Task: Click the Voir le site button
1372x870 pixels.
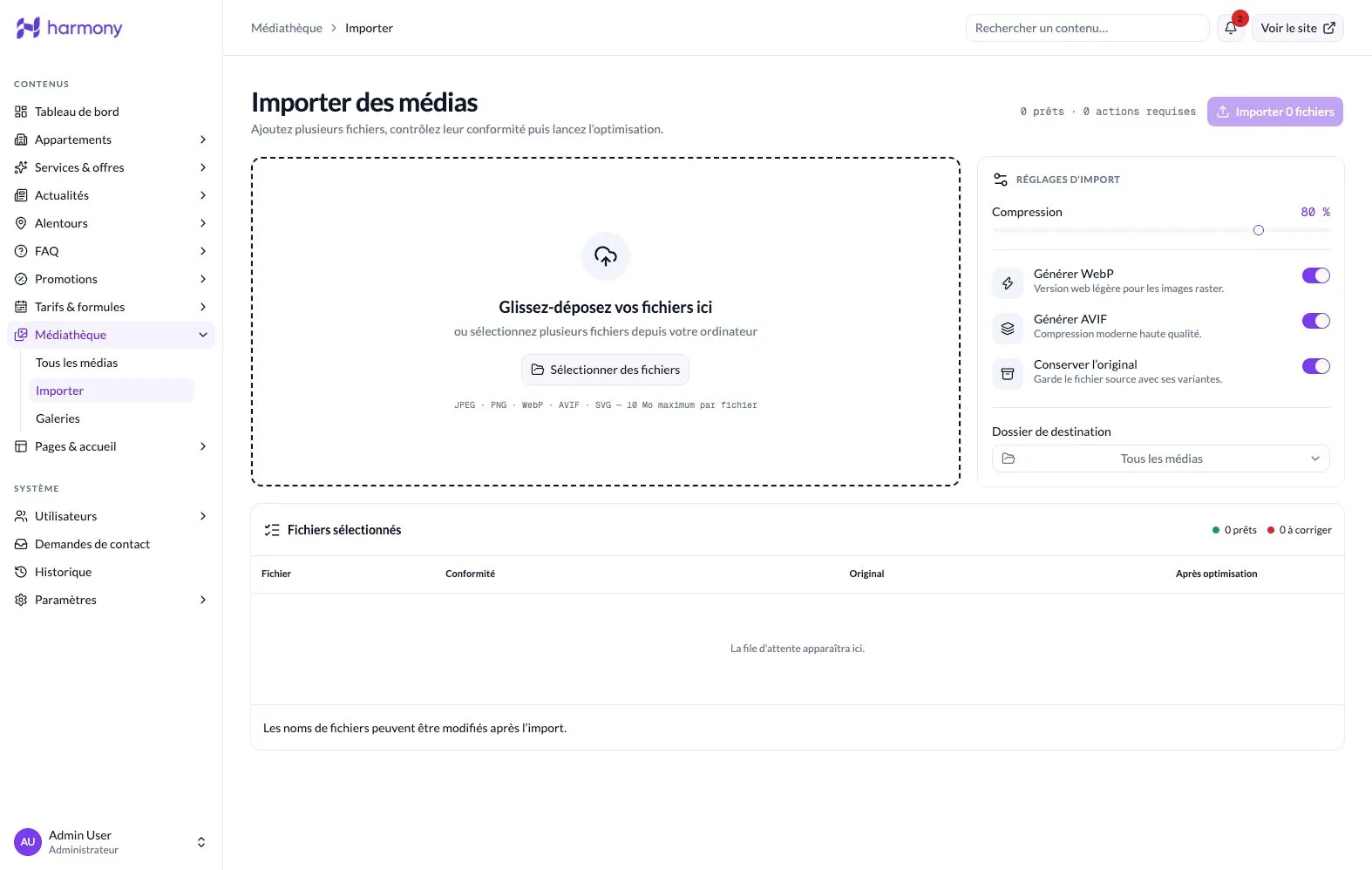Action: click(x=1297, y=28)
